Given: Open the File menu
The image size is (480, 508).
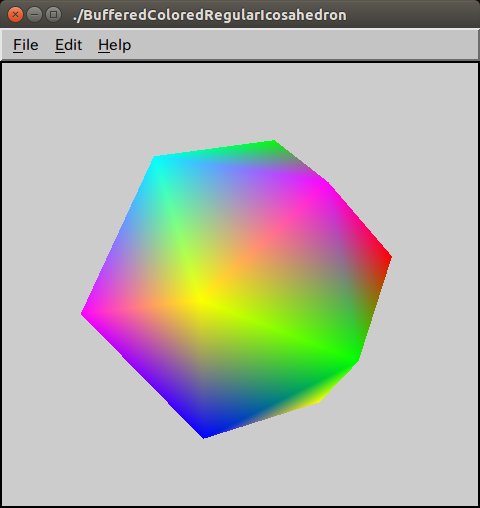Looking at the screenshot, I should (x=26, y=45).
